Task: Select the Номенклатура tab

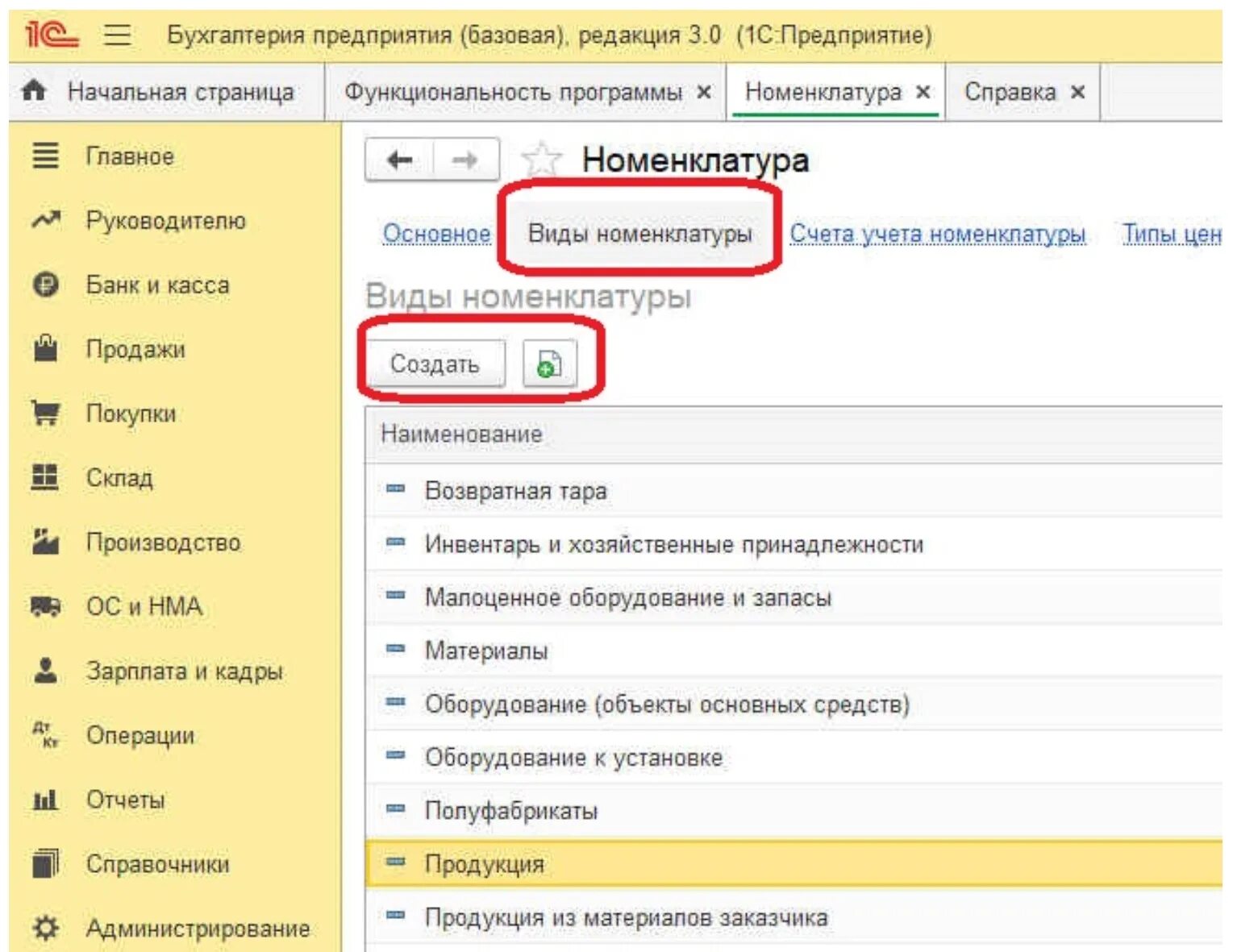Action: point(835,92)
